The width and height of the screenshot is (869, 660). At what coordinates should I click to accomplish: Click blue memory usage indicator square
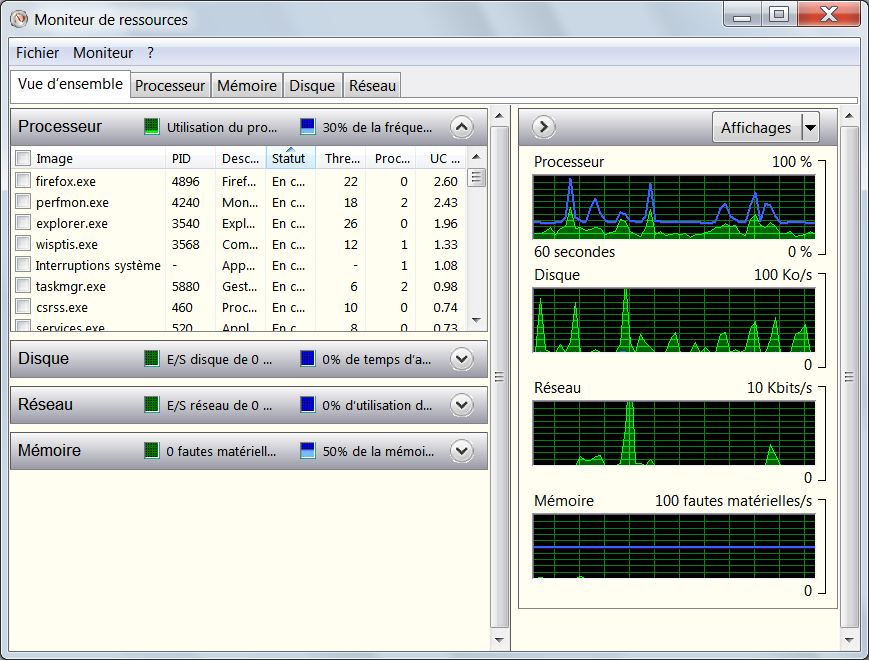coord(308,451)
